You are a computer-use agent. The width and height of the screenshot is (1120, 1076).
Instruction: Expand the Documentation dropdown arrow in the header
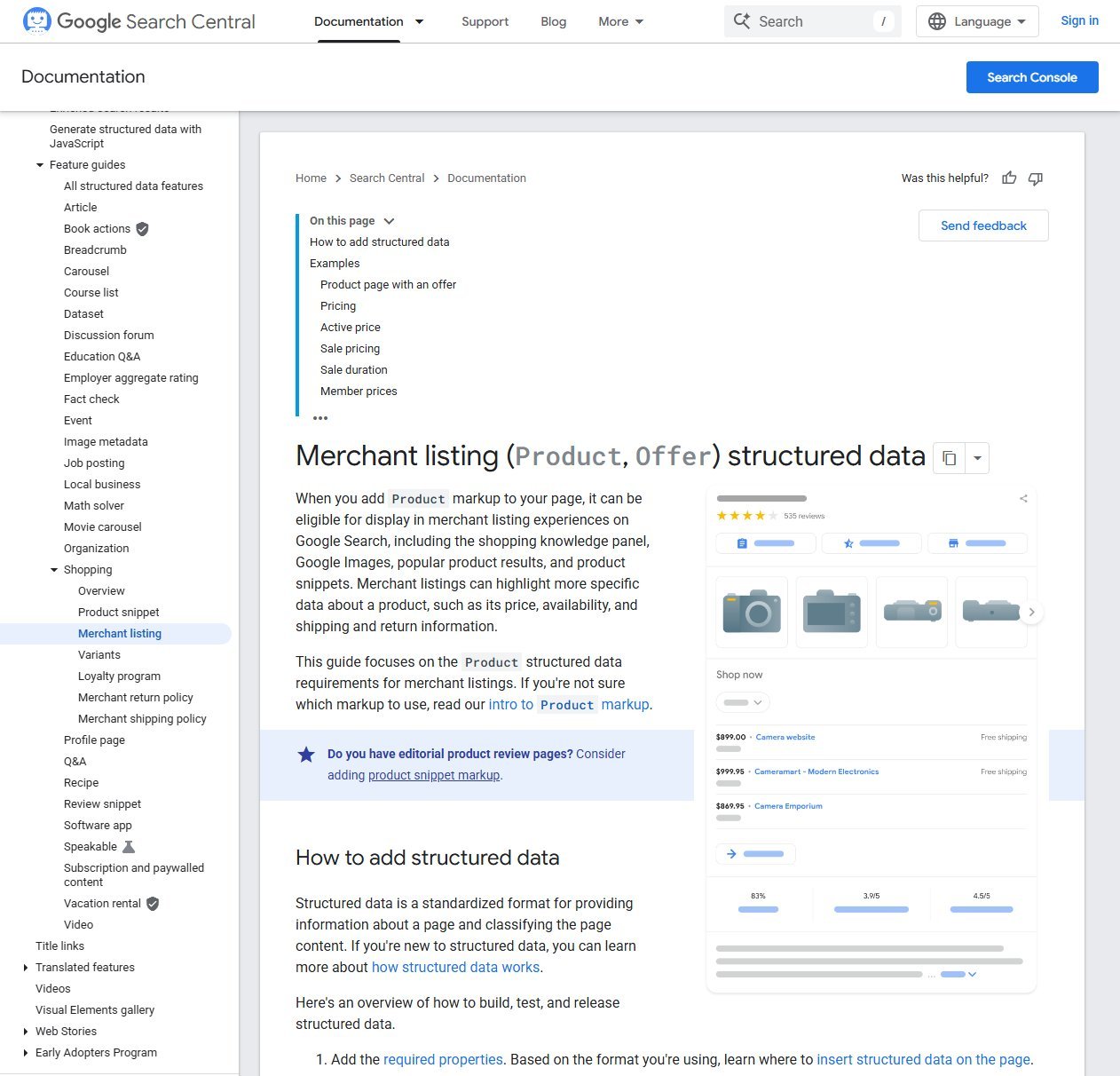(420, 21)
